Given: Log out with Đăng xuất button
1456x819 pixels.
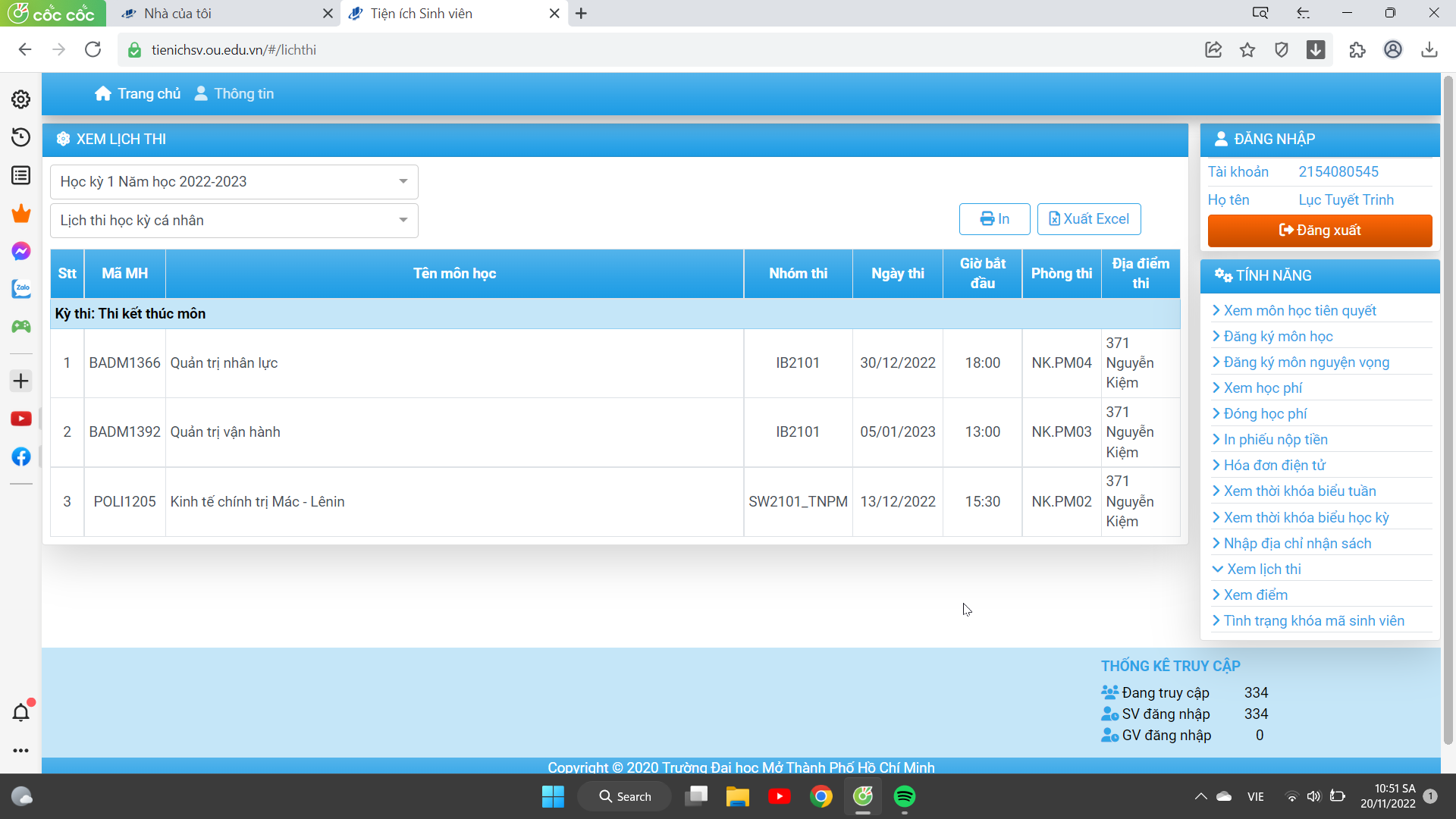Looking at the screenshot, I should coord(1319,231).
